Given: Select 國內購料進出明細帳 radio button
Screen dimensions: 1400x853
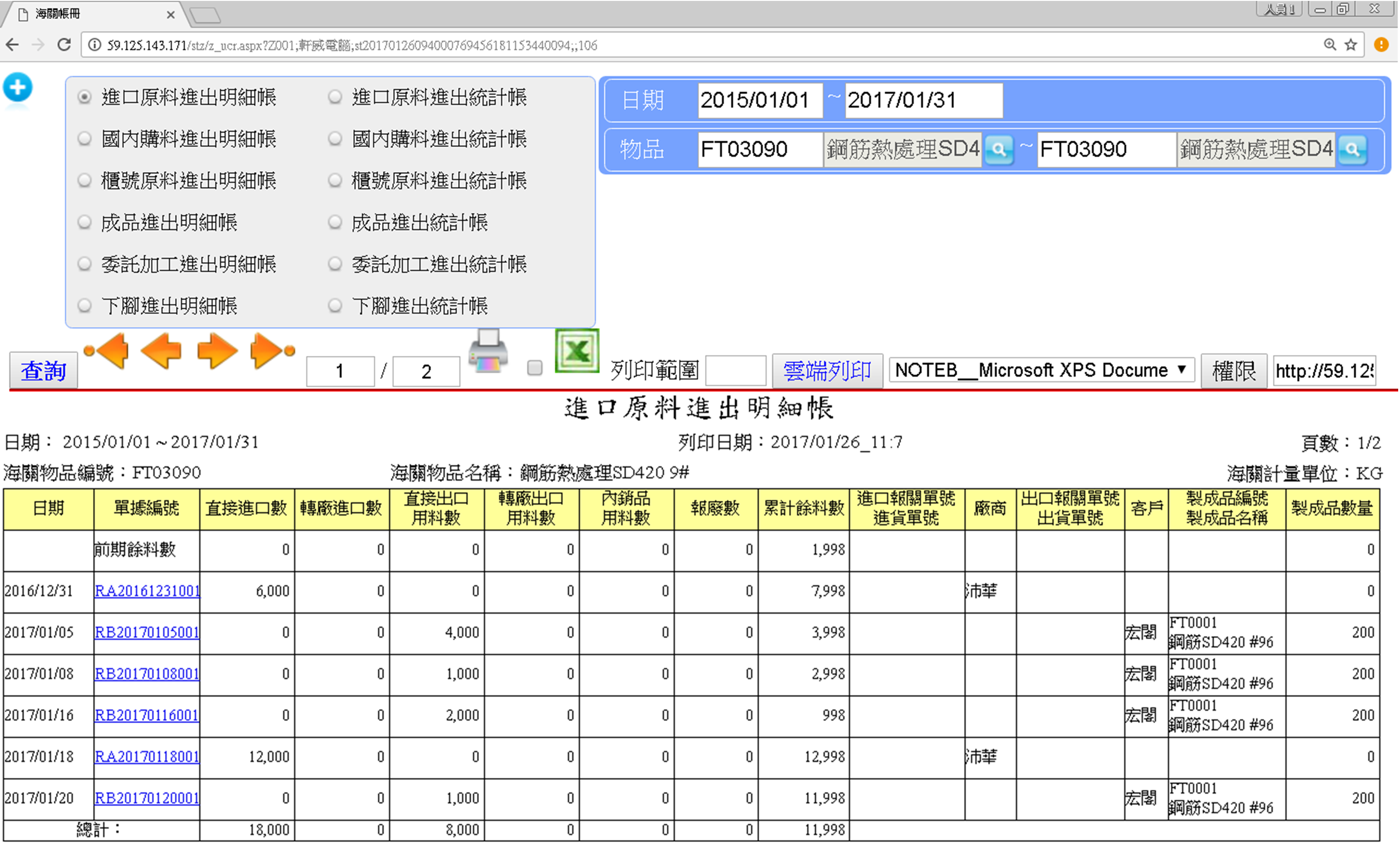Looking at the screenshot, I should (x=85, y=139).
